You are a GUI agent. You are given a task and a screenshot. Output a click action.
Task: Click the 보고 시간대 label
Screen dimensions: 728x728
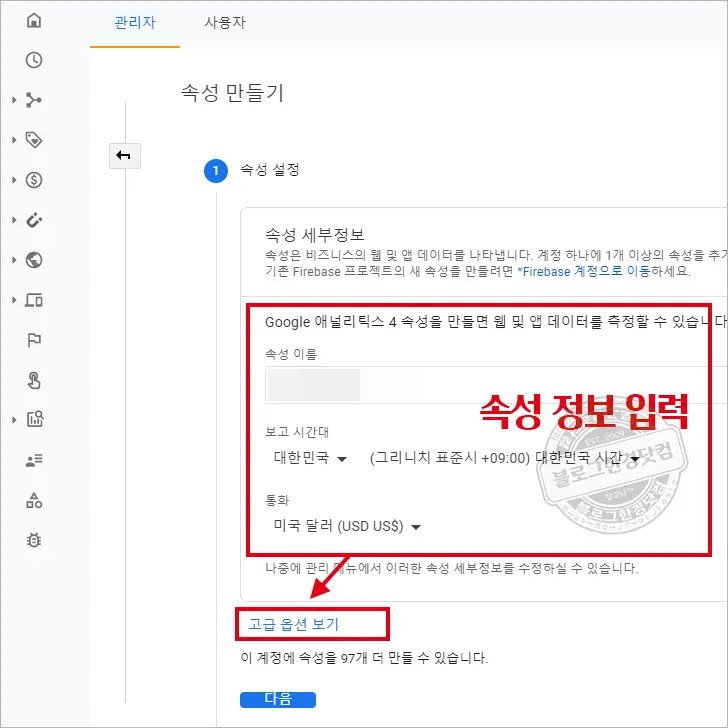[297, 432]
